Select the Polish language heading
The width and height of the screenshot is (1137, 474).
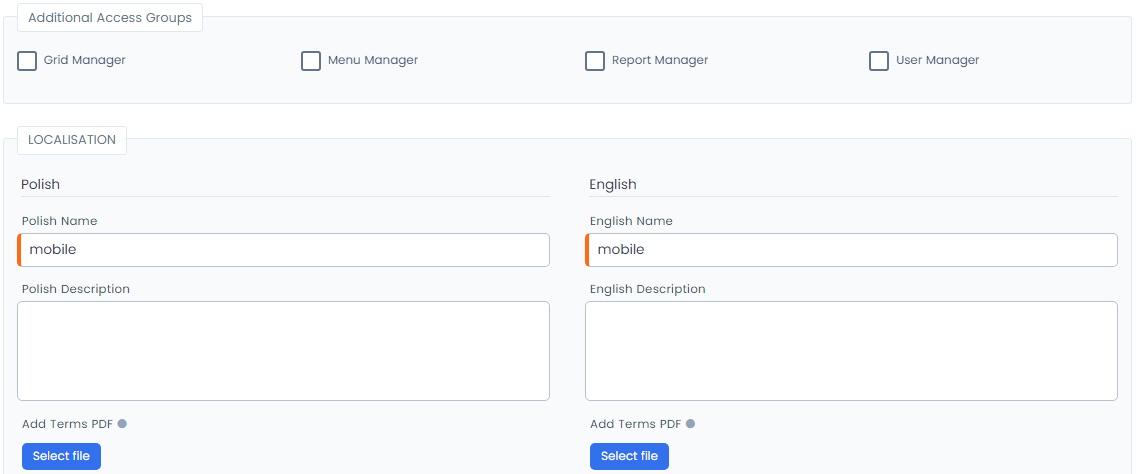[41, 185]
